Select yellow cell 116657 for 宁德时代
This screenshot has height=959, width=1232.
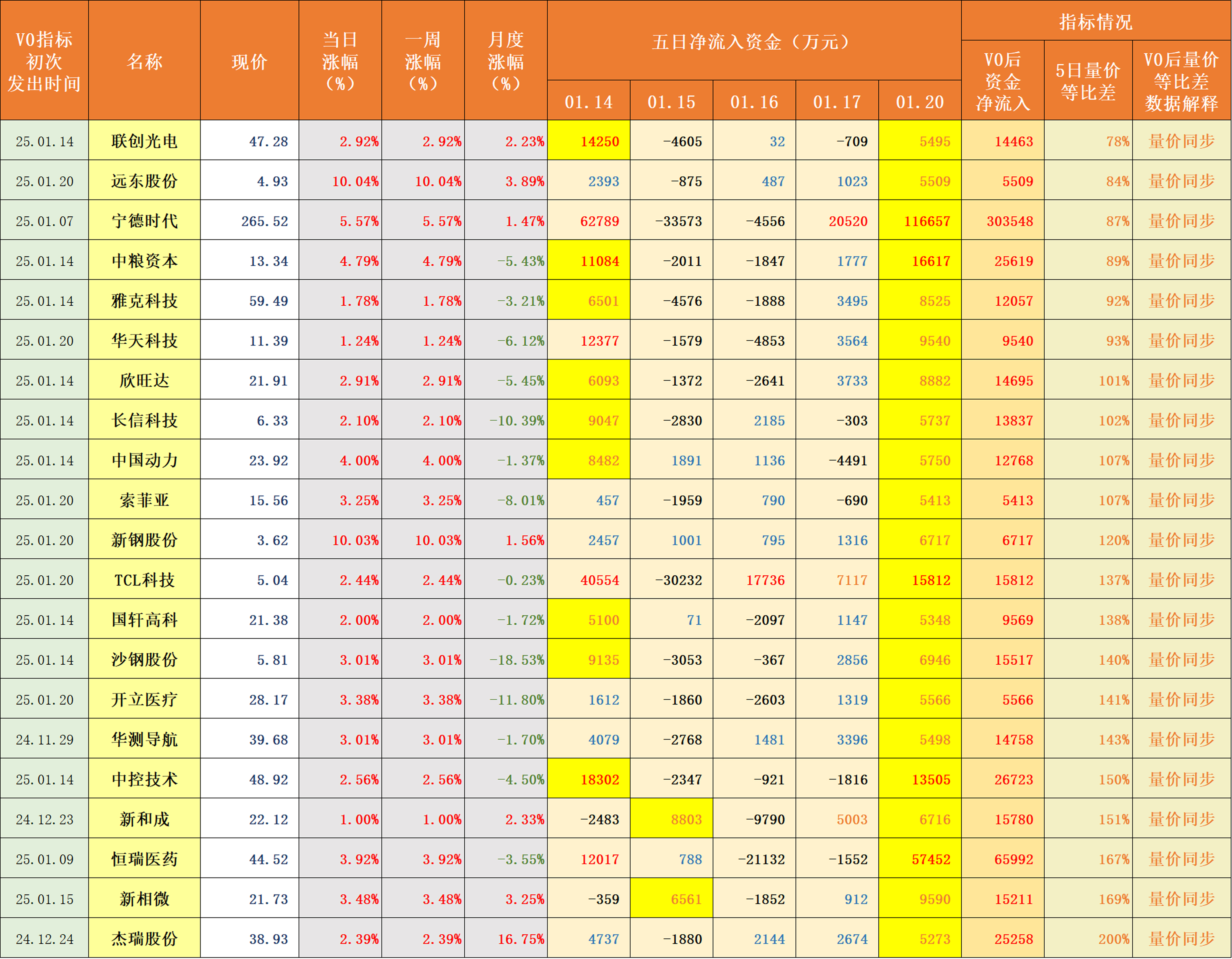[x=920, y=221]
